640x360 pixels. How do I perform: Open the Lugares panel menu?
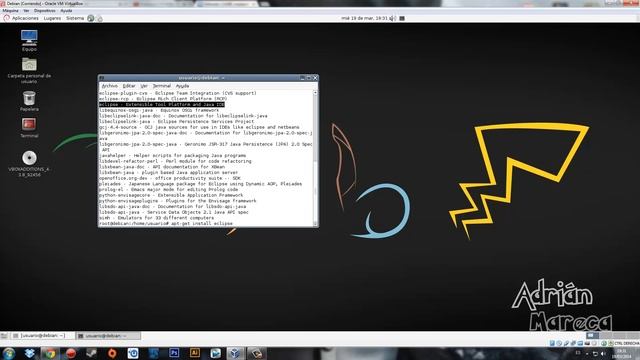coord(52,18)
